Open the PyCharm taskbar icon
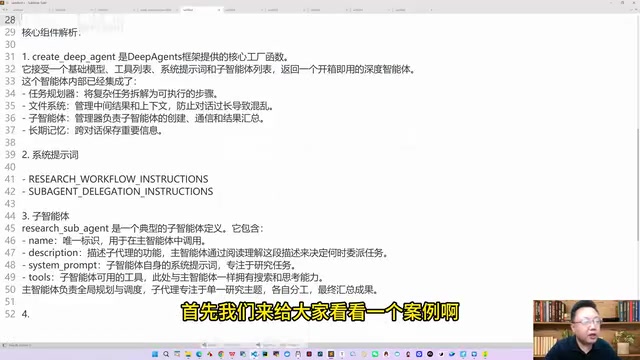 pyautogui.click(x=265, y=354)
